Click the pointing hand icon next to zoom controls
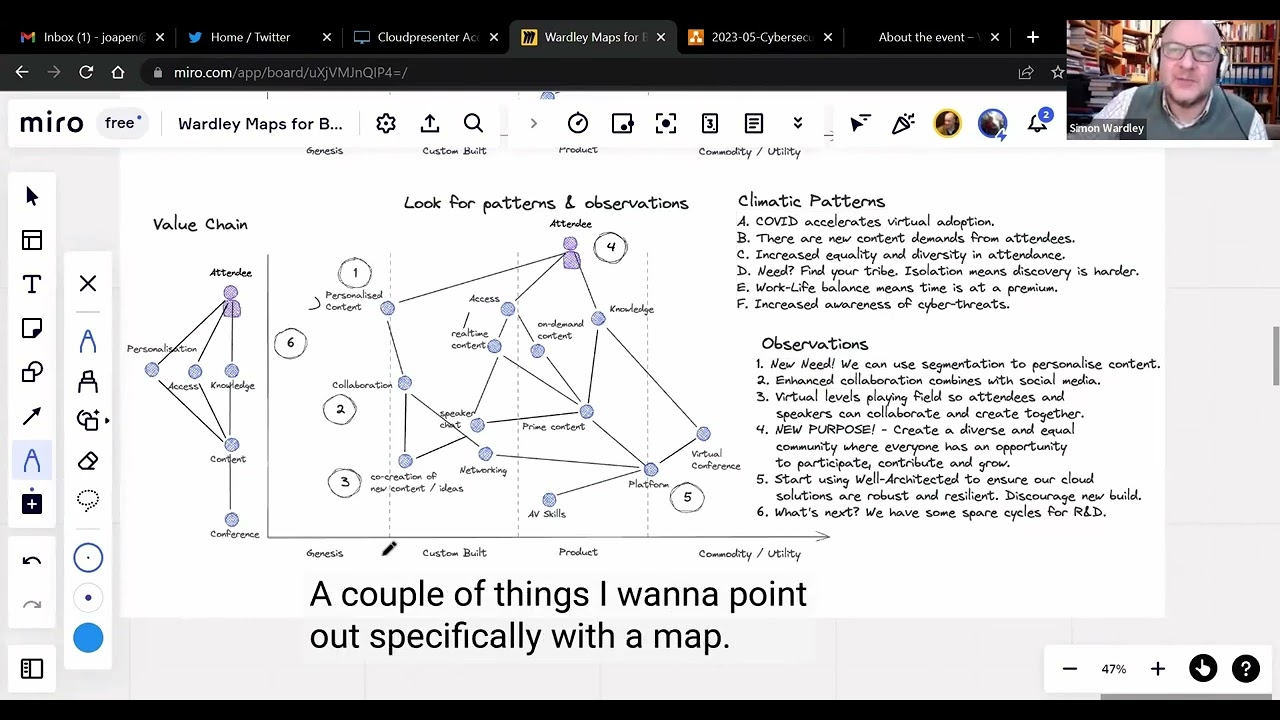 click(x=1203, y=669)
